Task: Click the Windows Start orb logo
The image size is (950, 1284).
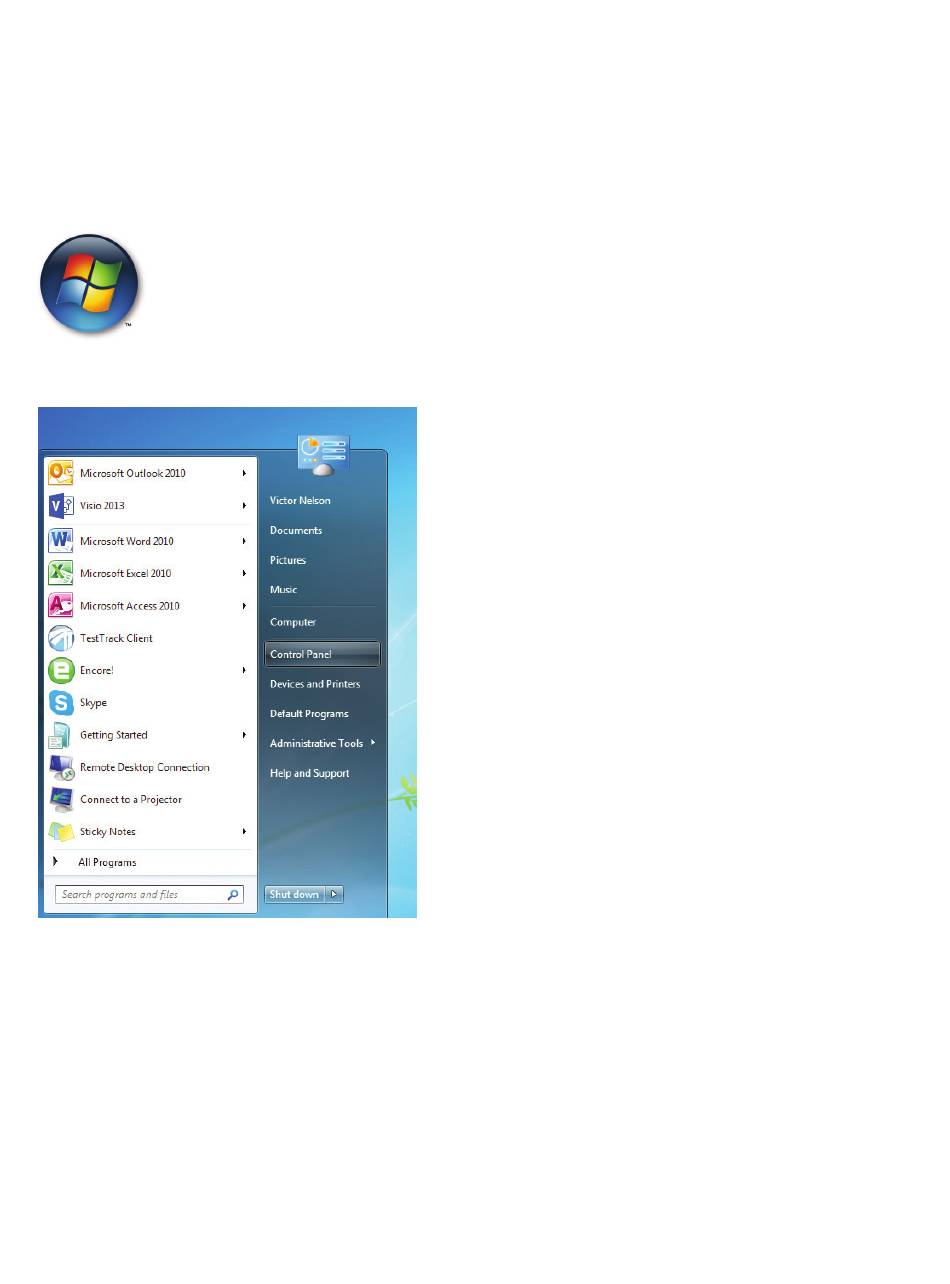Action: pyautogui.click(x=90, y=284)
